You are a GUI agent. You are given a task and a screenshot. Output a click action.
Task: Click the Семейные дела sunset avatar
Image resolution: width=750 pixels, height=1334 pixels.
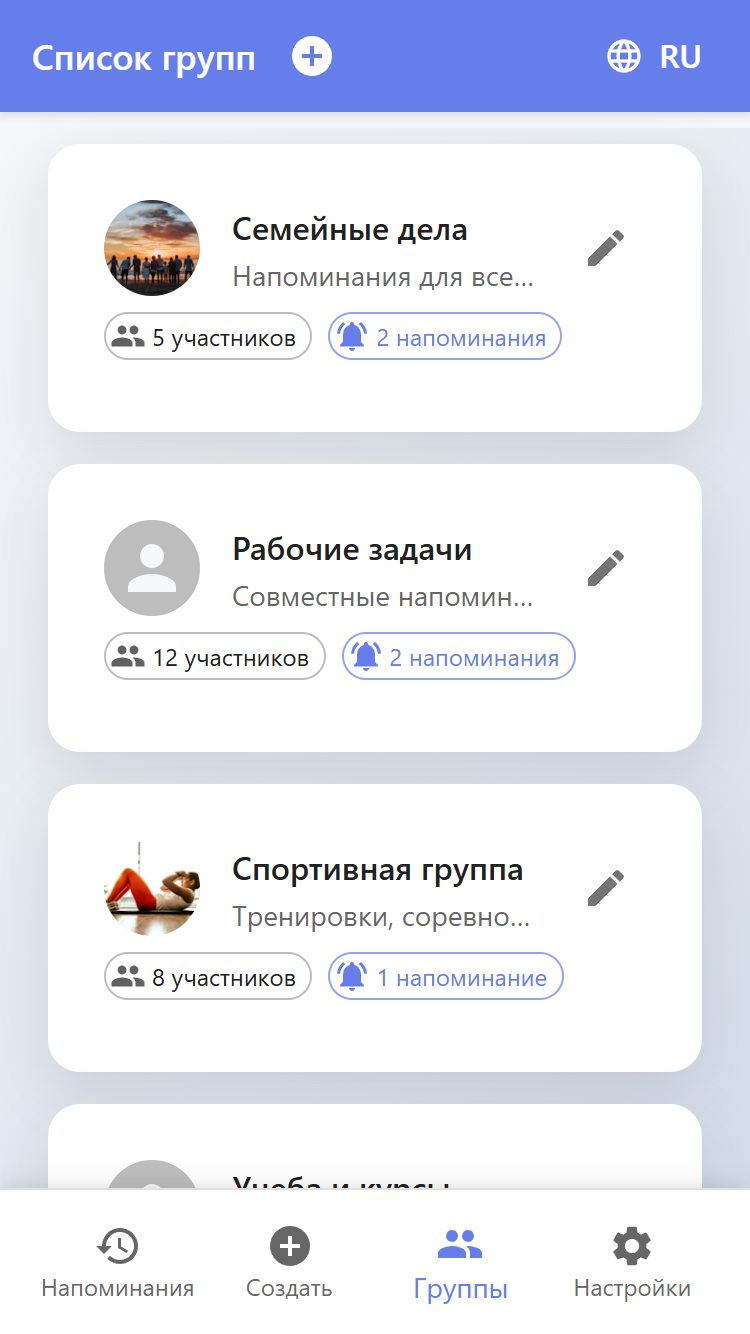[152, 248]
